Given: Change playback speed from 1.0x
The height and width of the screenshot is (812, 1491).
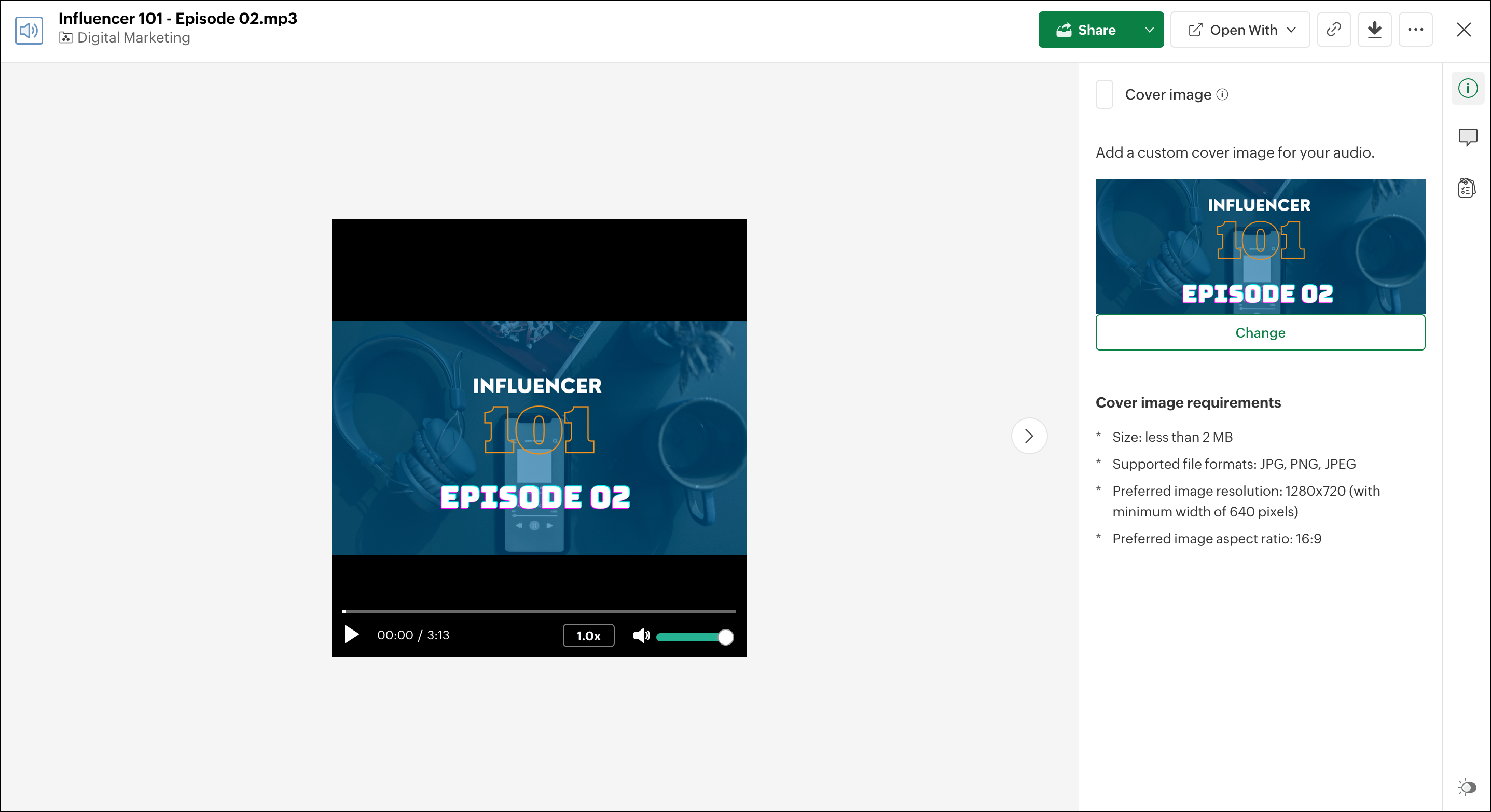Looking at the screenshot, I should click(588, 636).
